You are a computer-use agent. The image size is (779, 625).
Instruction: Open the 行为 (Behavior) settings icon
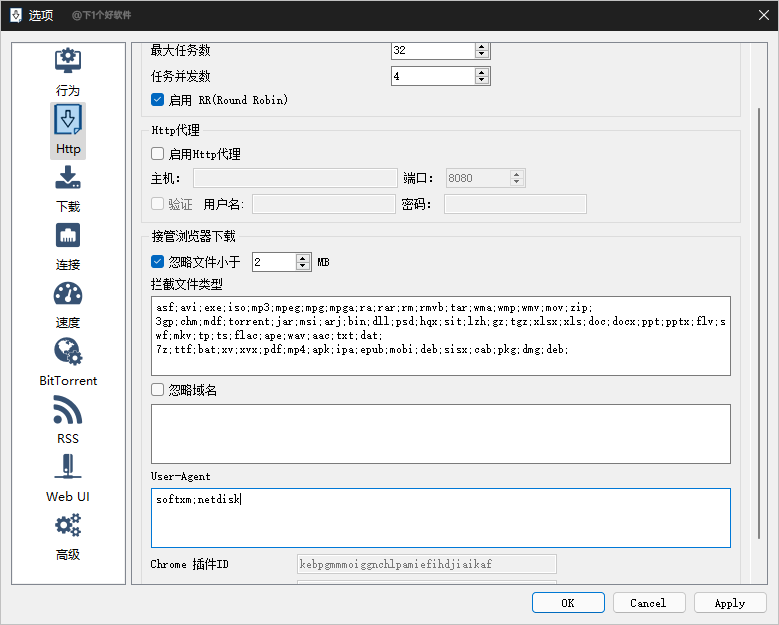pos(68,61)
